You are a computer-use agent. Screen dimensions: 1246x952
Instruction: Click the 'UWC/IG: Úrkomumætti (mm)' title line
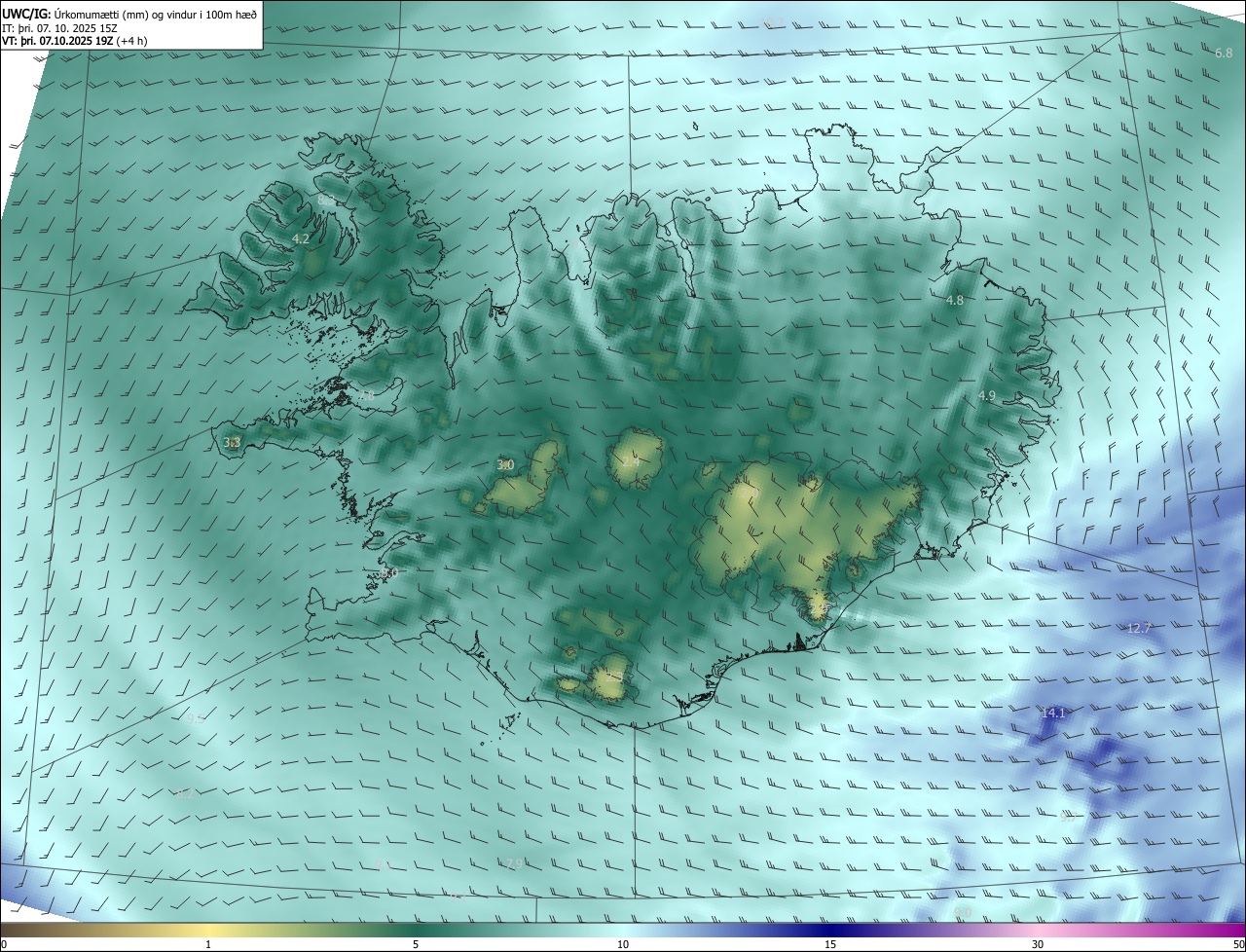click(129, 13)
